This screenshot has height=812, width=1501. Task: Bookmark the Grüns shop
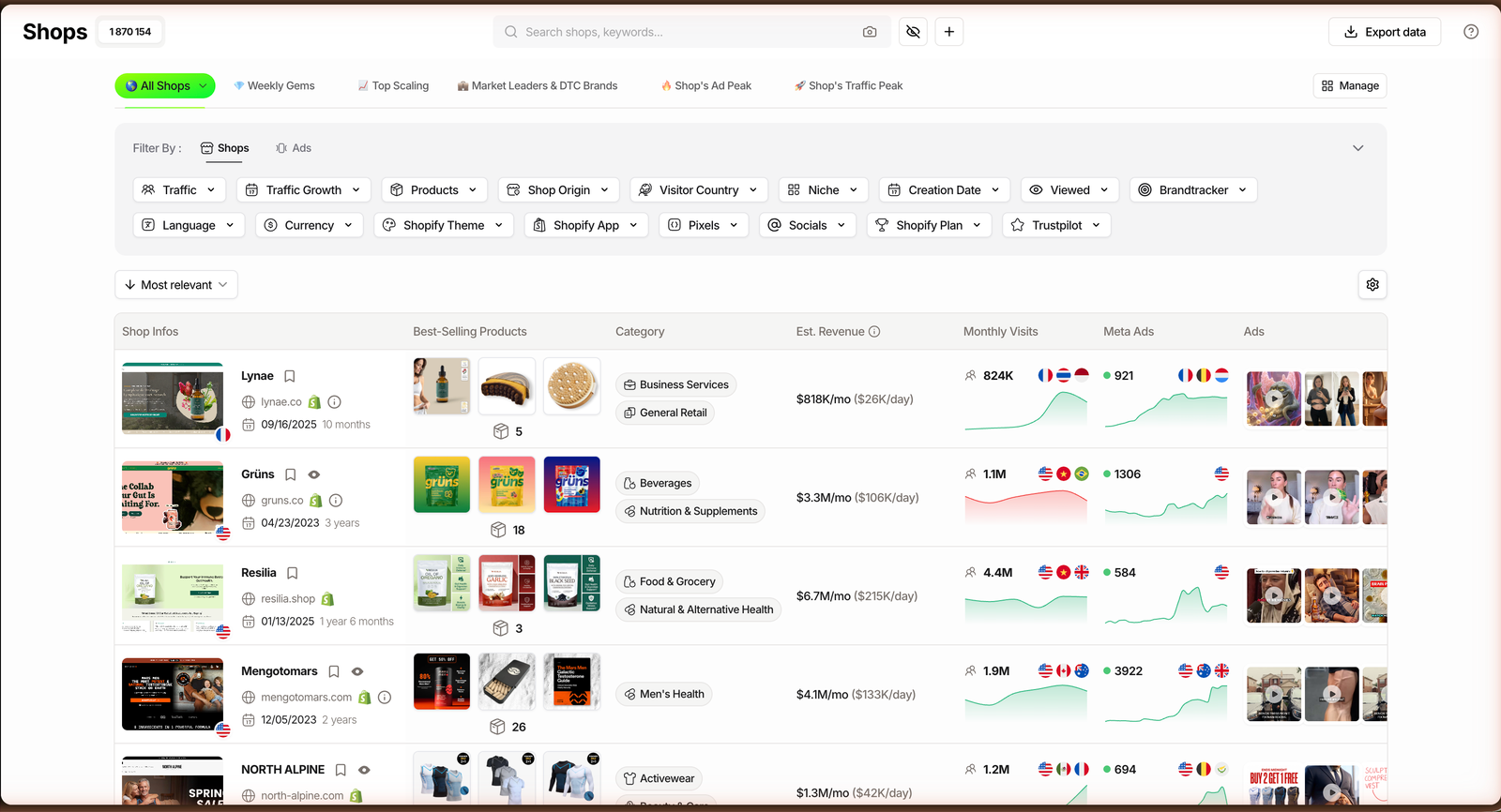click(x=291, y=474)
